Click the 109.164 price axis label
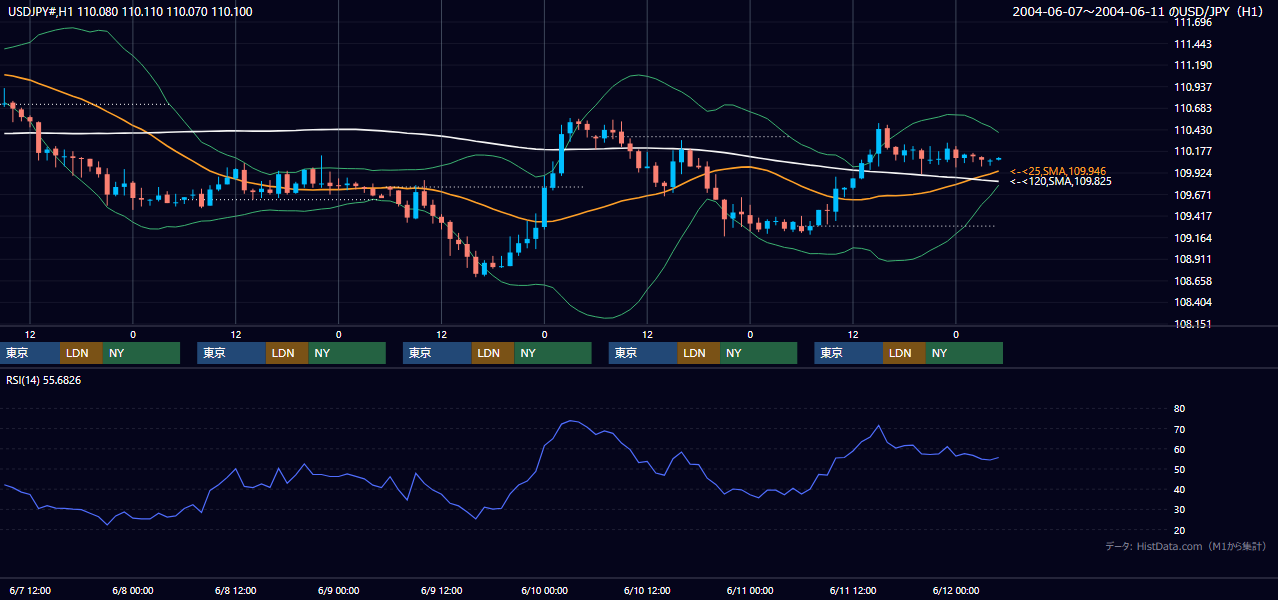This screenshot has width=1278, height=600. (1193, 238)
